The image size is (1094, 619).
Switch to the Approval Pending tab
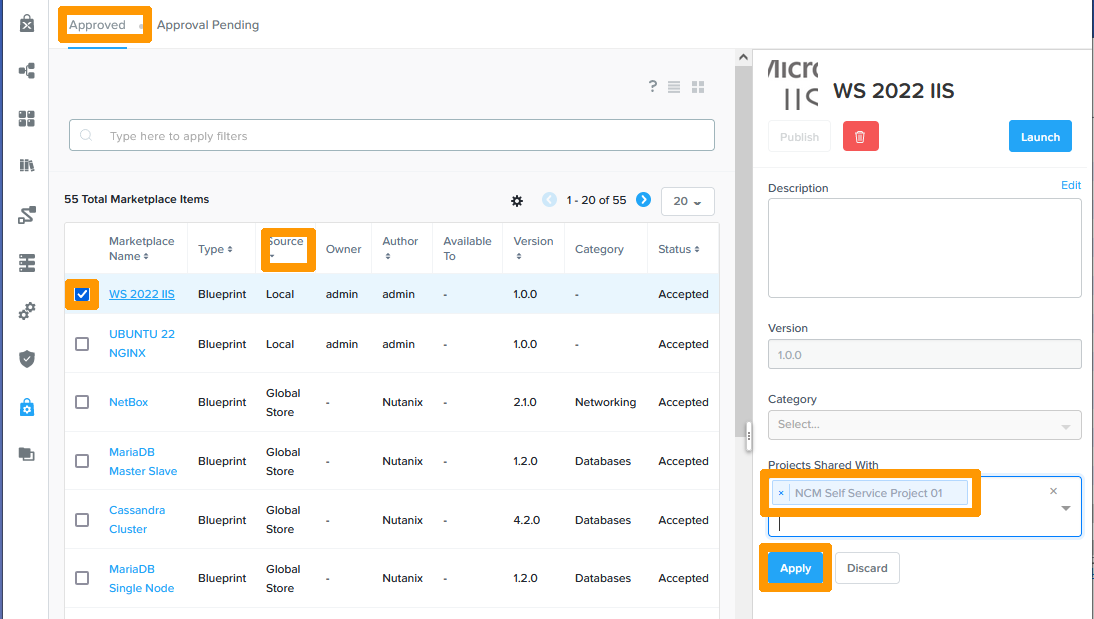click(x=208, y=25)
